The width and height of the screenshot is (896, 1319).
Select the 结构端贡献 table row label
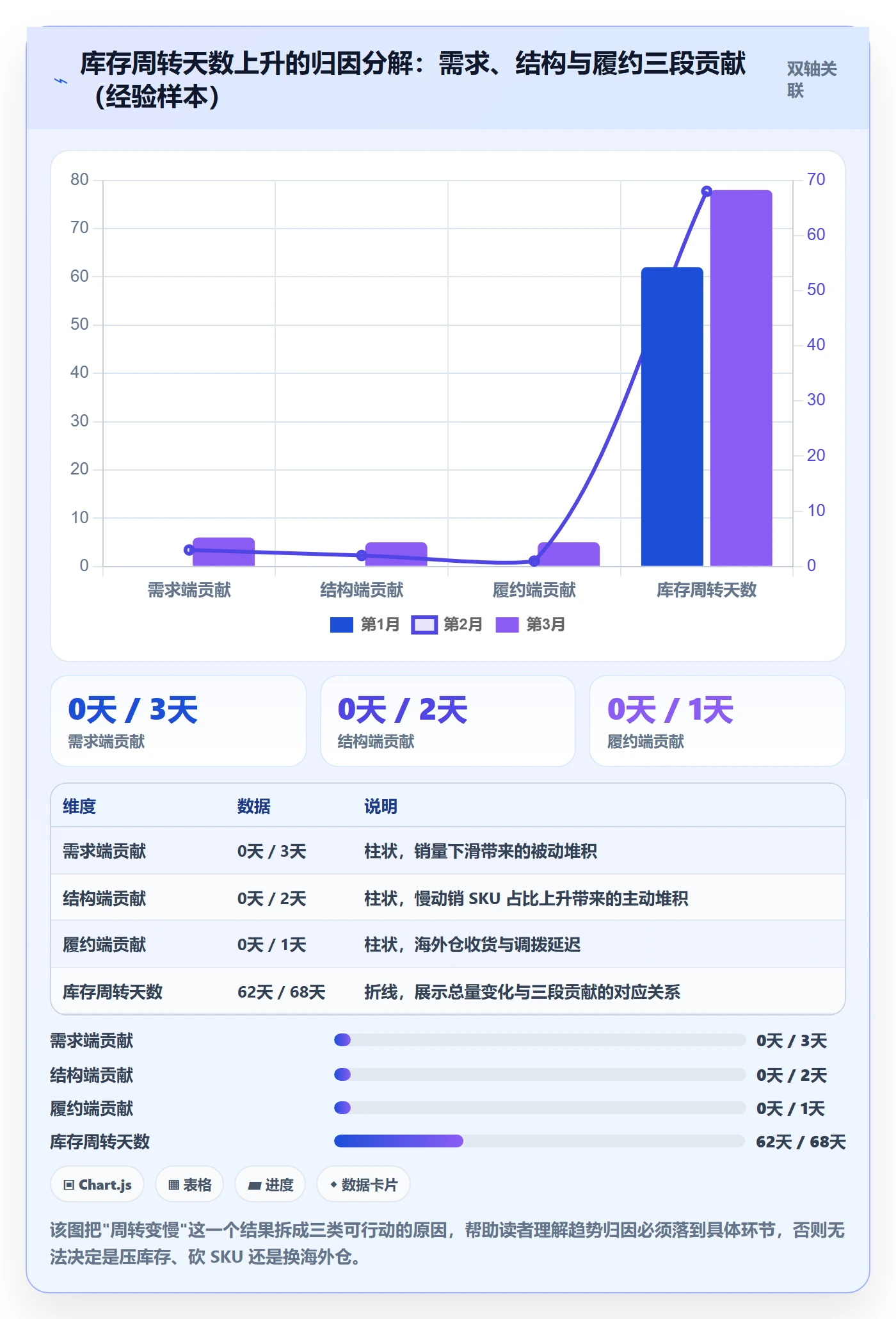click(104, 898)
